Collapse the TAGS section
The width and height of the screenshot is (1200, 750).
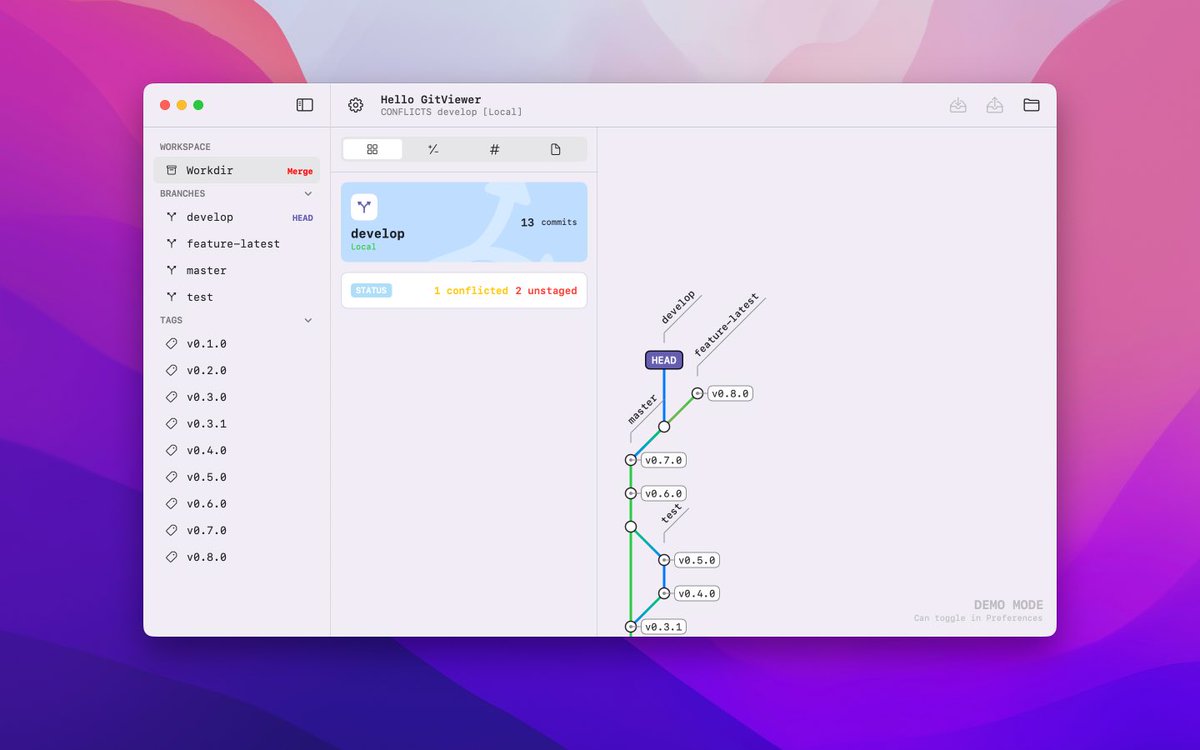coord(308,320)
